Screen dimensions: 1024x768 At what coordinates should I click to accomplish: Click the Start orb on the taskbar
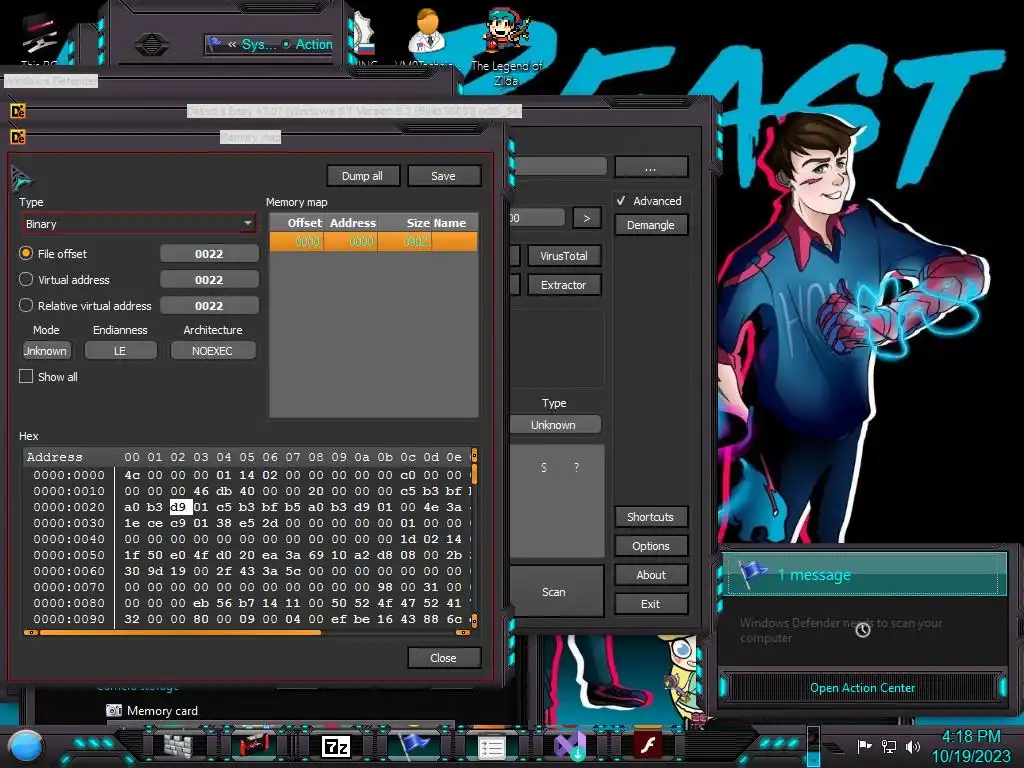[x=26, y=746]
